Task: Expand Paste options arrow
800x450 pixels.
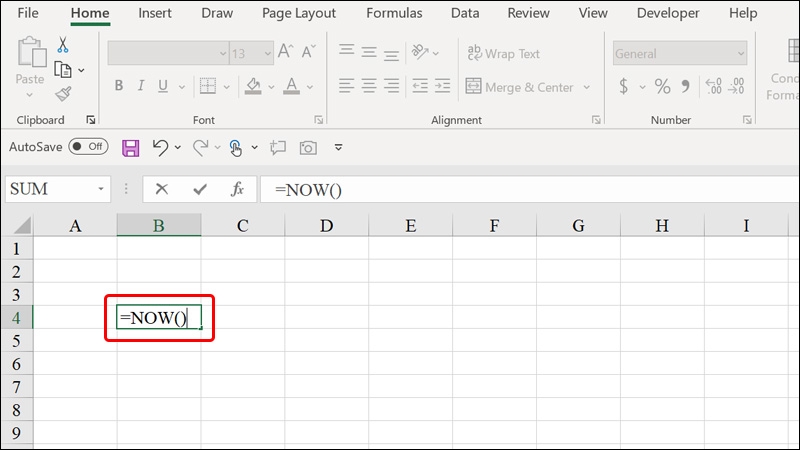Action: (x=29, y=95)
